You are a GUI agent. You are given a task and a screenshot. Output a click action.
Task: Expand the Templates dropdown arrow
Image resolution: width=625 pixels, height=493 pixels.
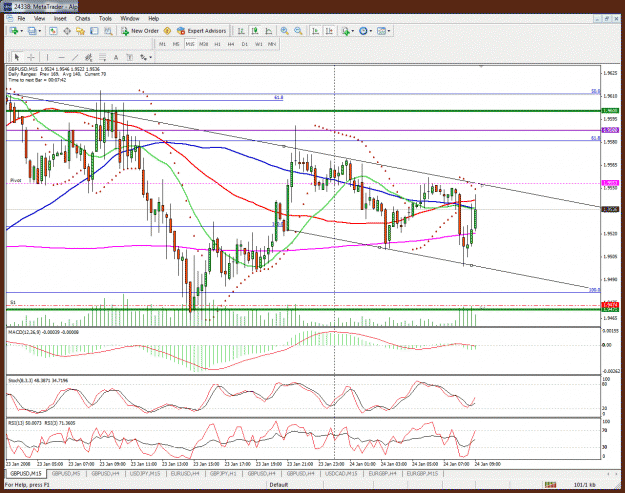[x=389, y=31]
